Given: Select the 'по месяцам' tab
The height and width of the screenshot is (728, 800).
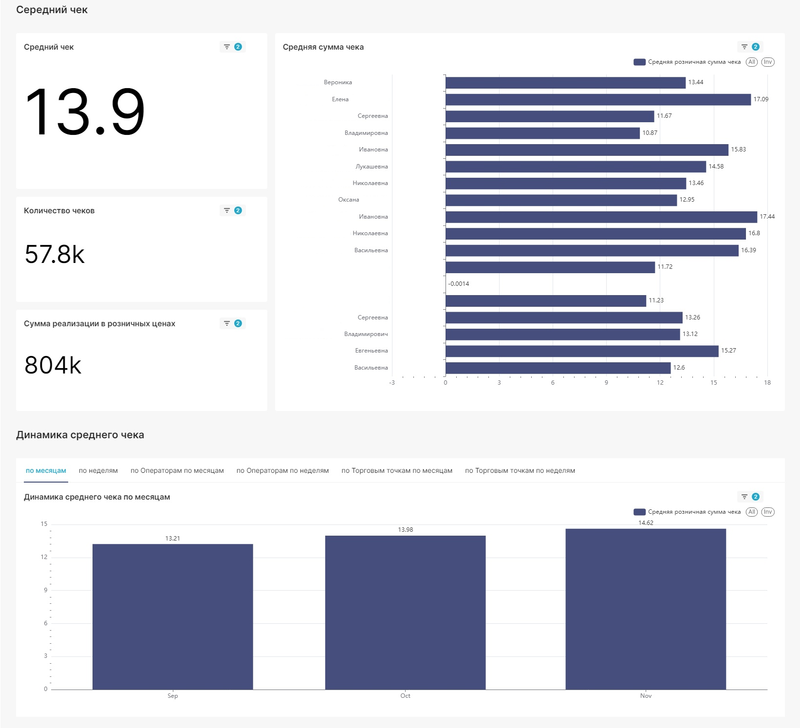Looking at the screenshot, I should click(x=46, y=470).
